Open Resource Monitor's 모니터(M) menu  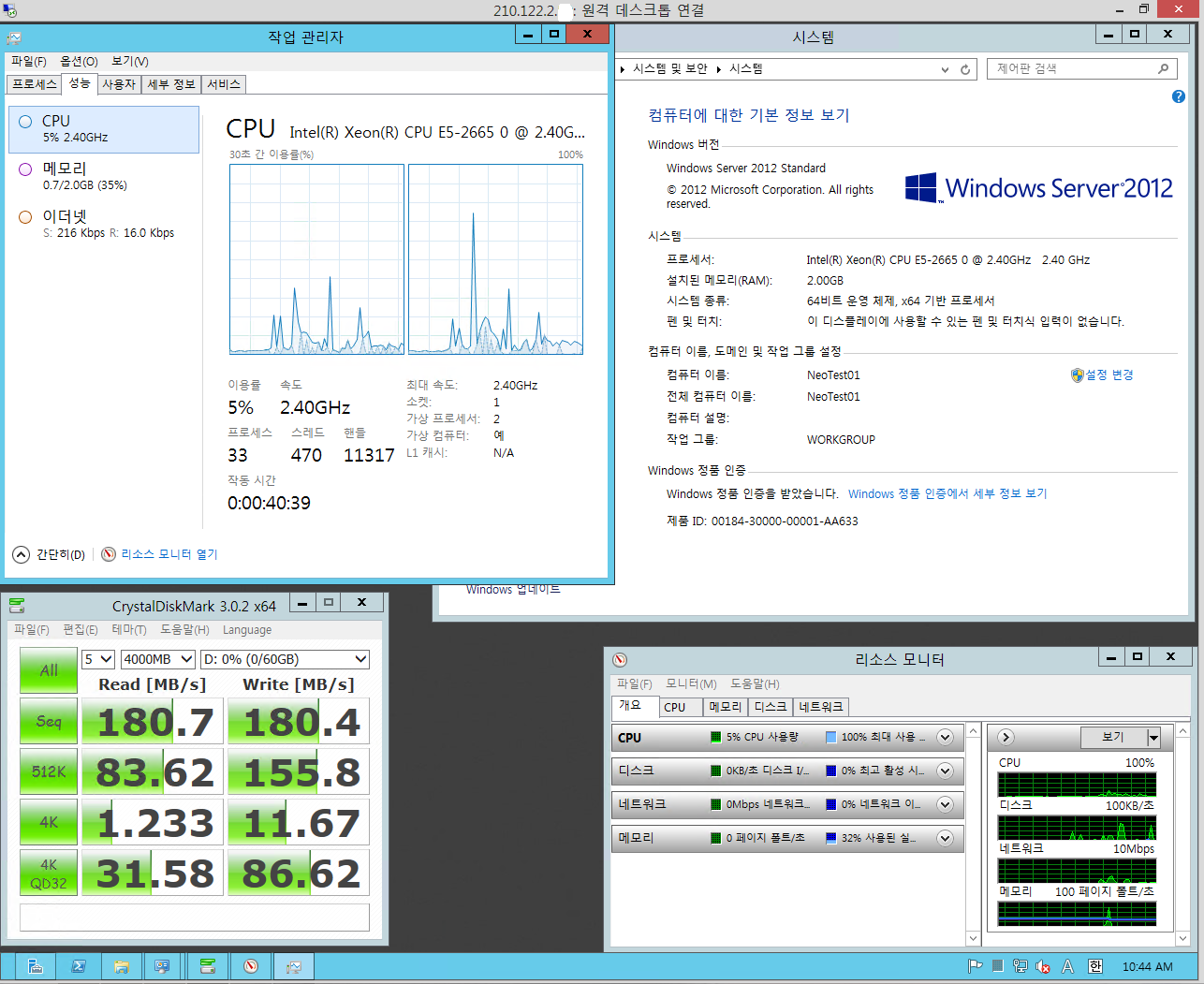click(x=692, y=684)
